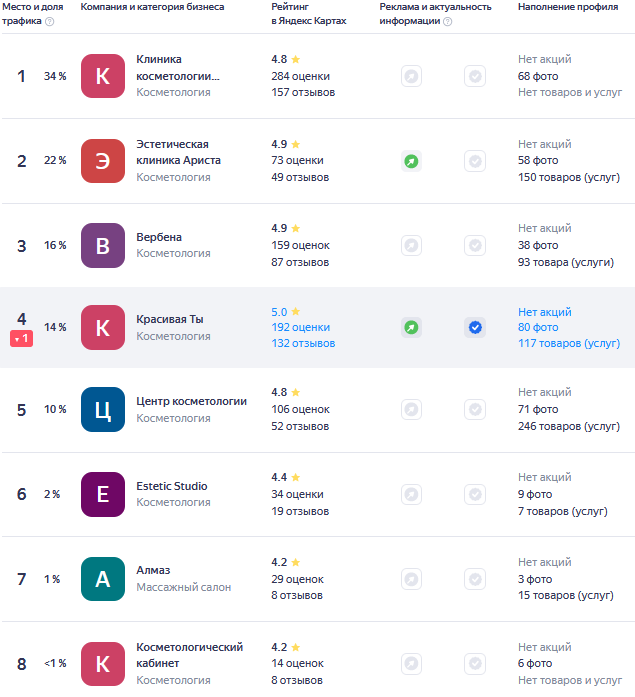Open the "Клиника косметологии..." company name
Image resolution: width=635 pixels, height=697 pixels.
178,68
